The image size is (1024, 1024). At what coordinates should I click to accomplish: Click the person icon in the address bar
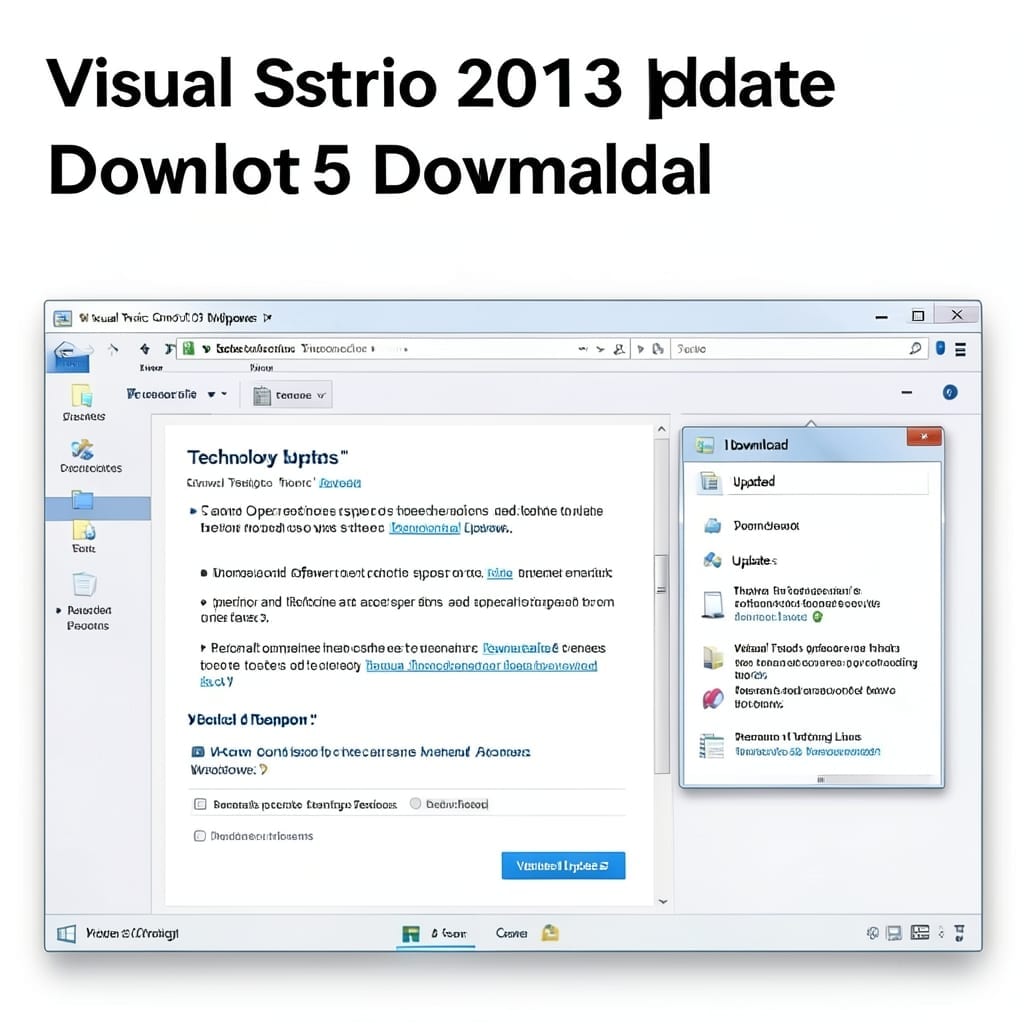(x=618, y=349)
